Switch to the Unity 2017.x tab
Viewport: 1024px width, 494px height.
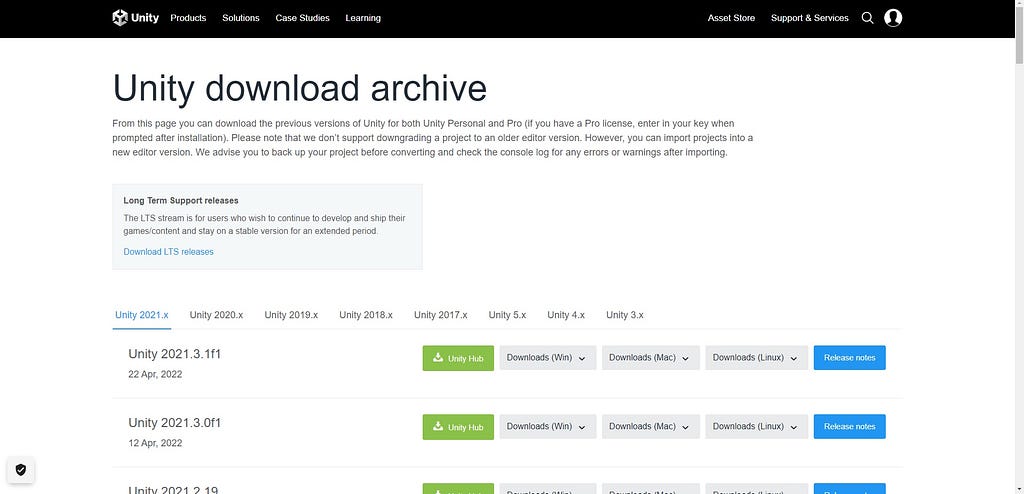[441, 315]
